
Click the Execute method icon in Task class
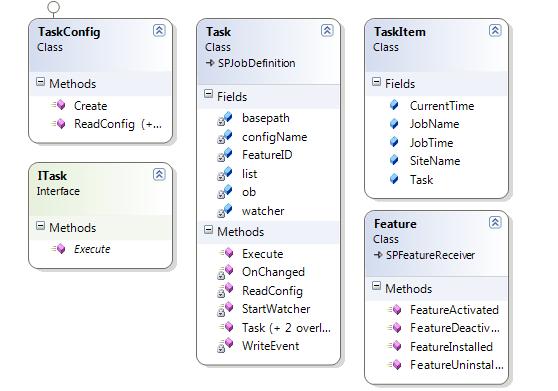[x=227, y=253]
